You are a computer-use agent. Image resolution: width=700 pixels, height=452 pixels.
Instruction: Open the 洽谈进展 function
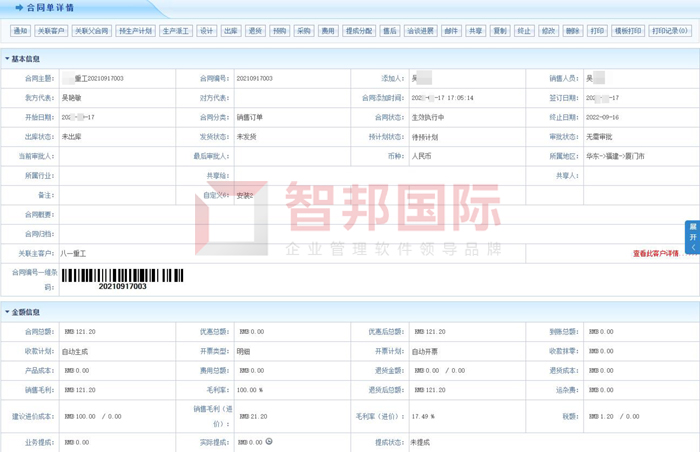click(x=421, y=31)
